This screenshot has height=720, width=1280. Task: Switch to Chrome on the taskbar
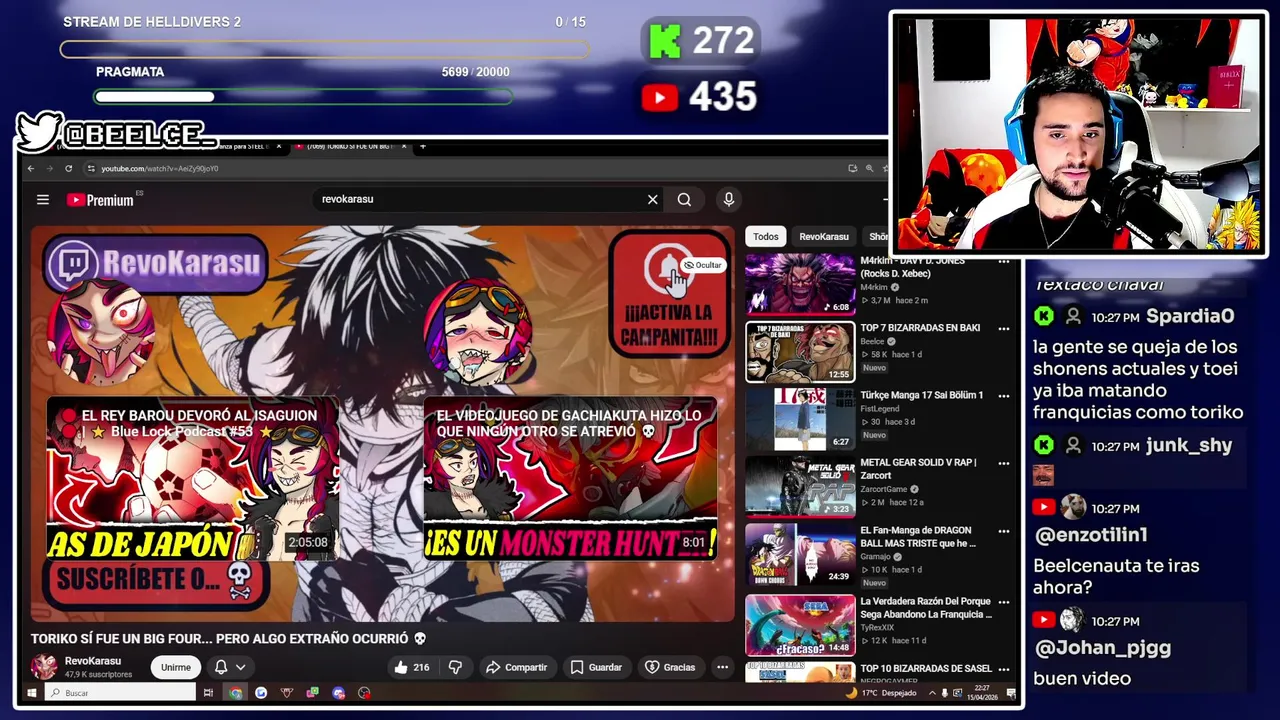click(x=235, y=693)
